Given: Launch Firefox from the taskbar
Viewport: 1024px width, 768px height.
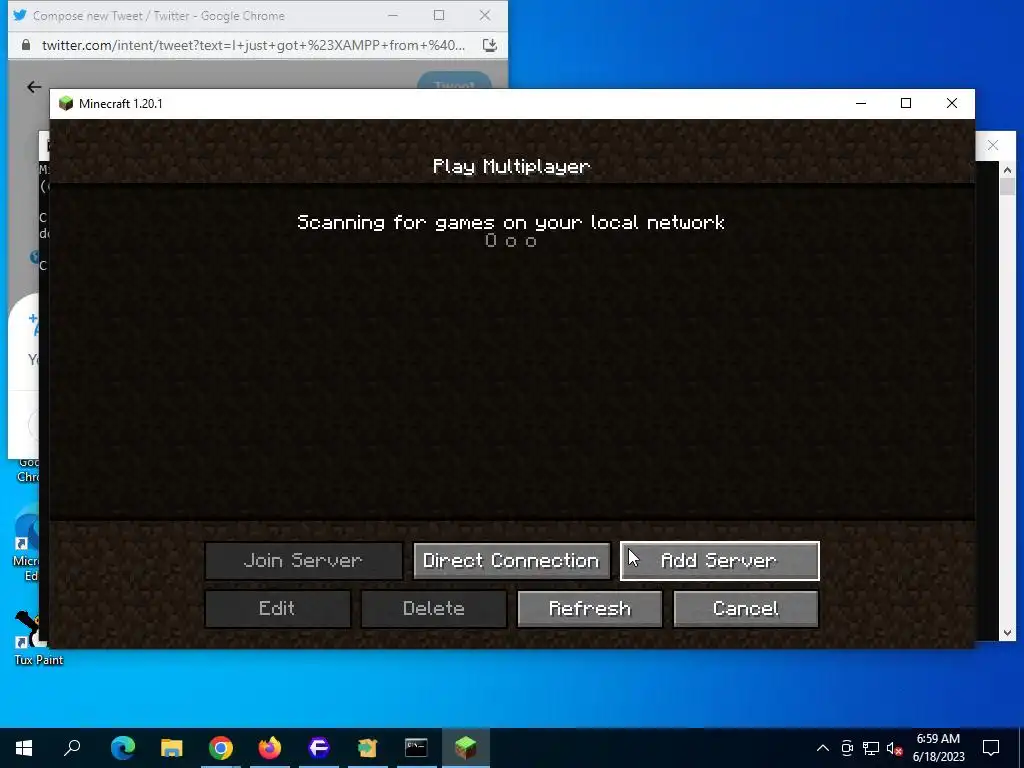Looking at the screenshot, I should tap(270, 748).
